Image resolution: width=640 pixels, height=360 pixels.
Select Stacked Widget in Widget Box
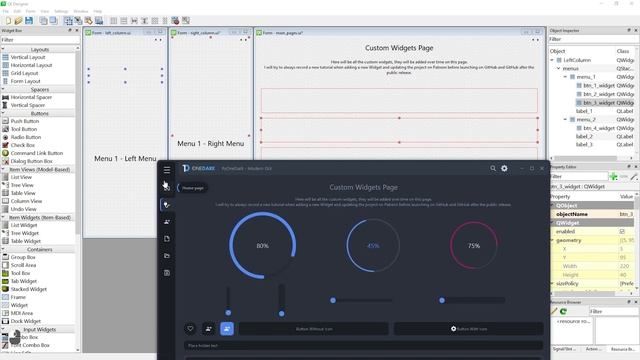[28, 289]
